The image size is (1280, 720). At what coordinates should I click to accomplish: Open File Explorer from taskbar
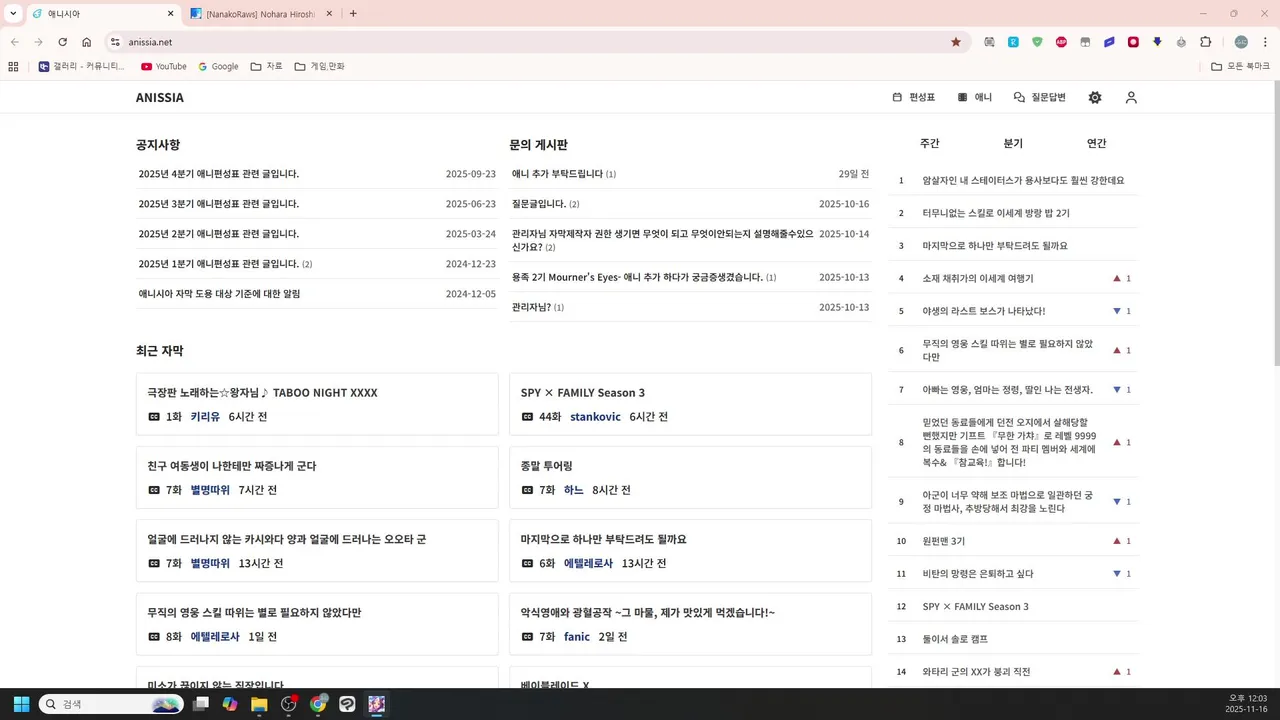click(259, 704)
